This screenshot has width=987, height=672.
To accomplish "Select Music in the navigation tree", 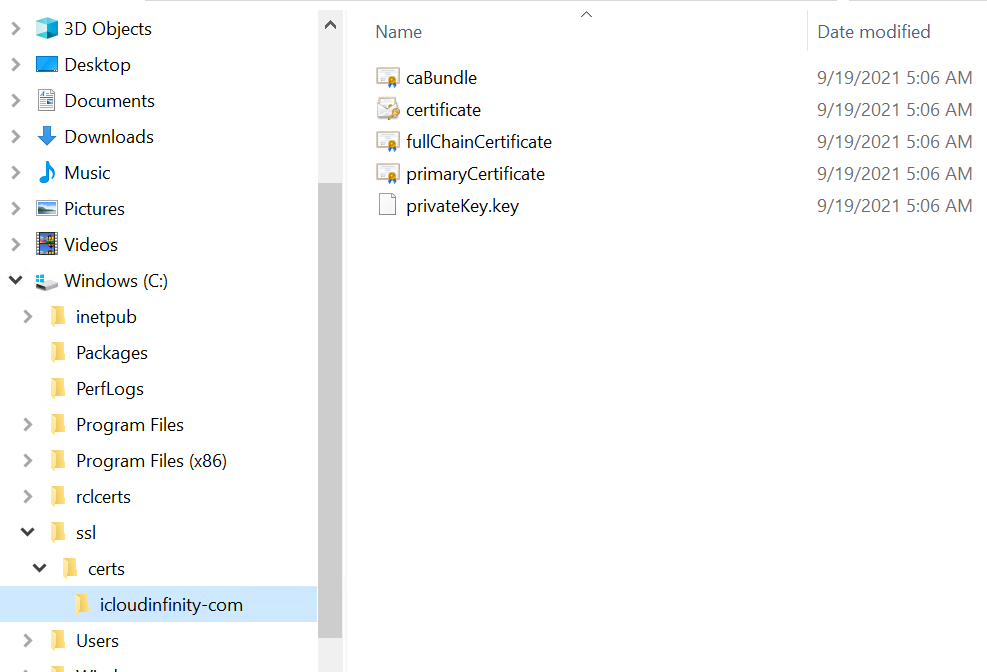I will click(87, 172).
